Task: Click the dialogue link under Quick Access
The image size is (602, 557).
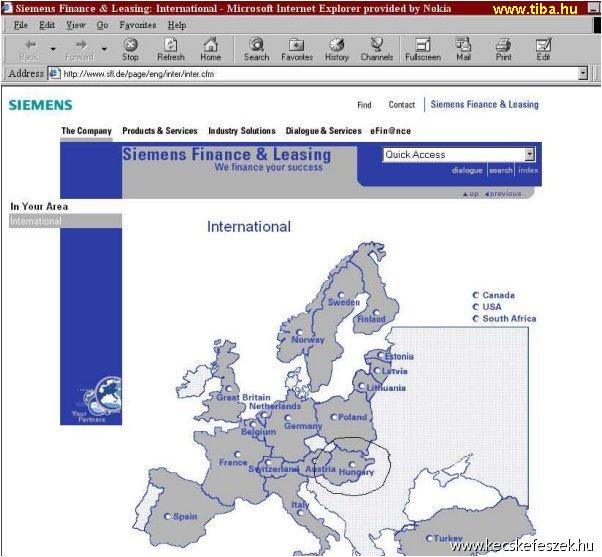Action: pos(467,170)
